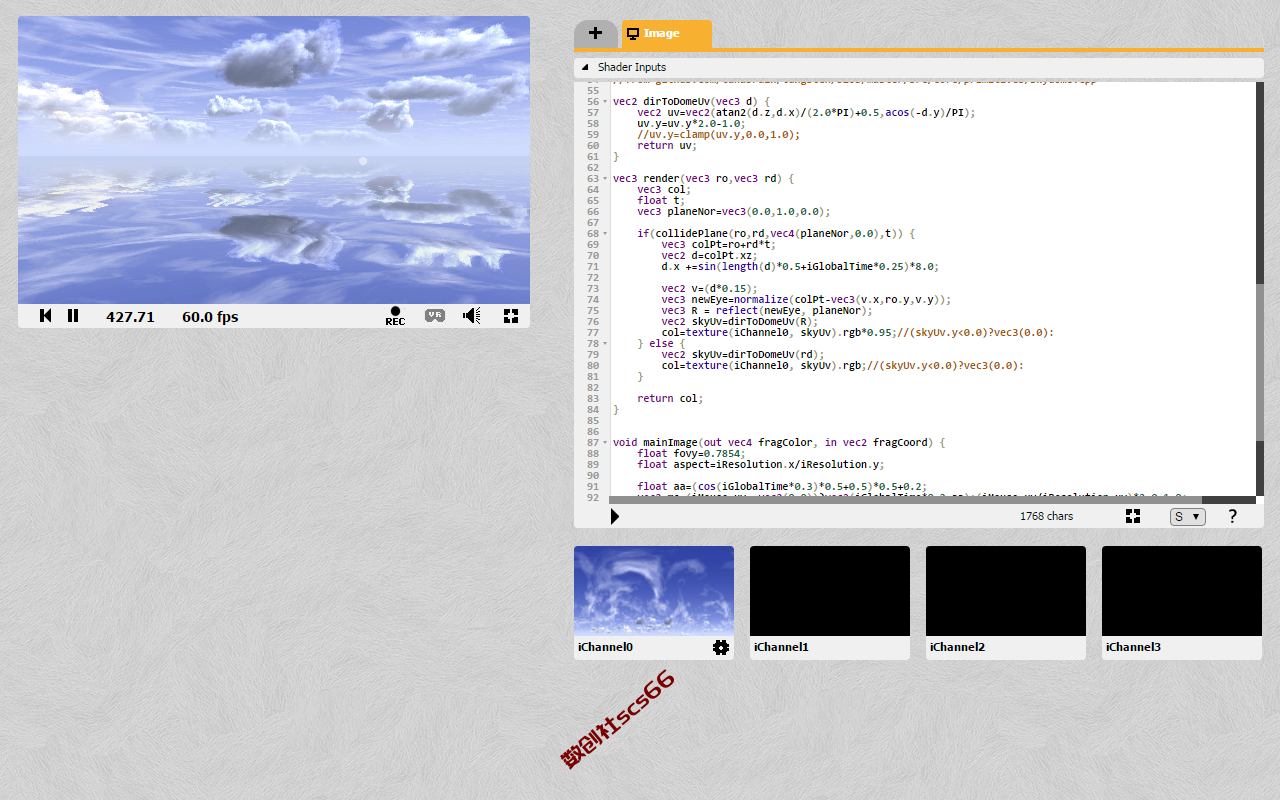1280x800 pixels.
Task: Enable VR mode on the preview
Action: pos(435,316)
